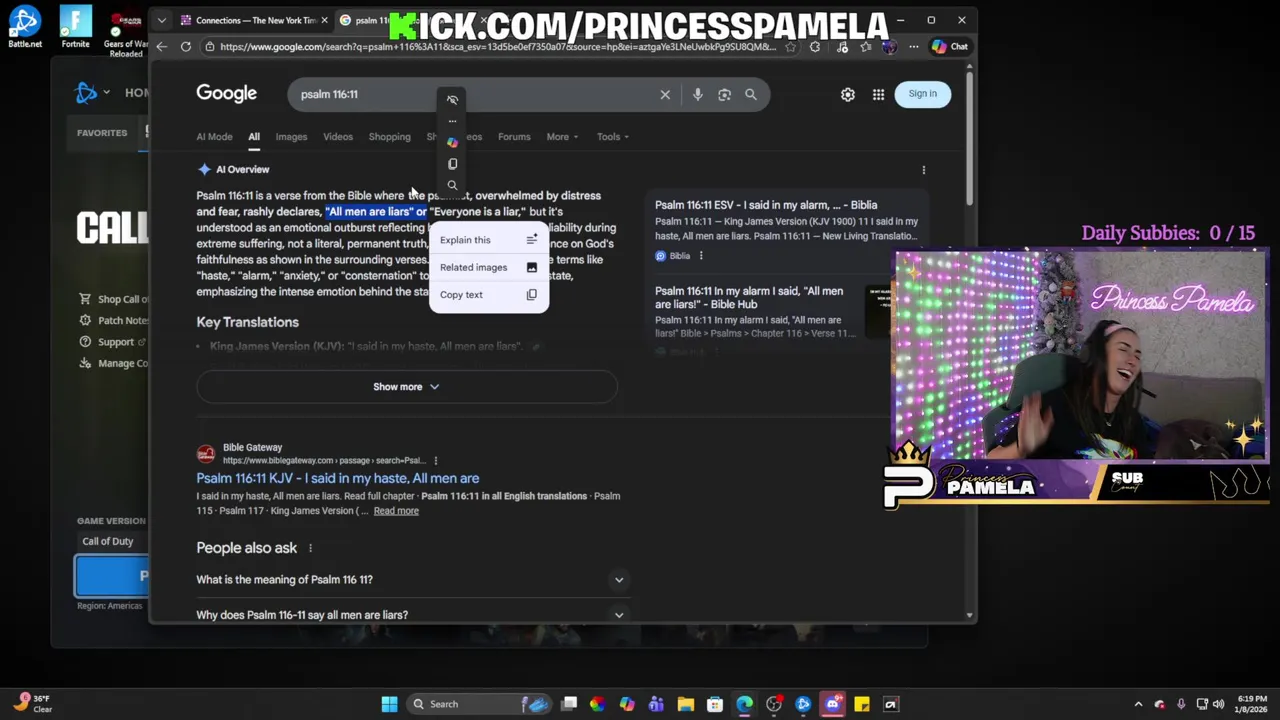Click the search icon in selection mini menu
The image size is (1280, 720).
point(452,185)
